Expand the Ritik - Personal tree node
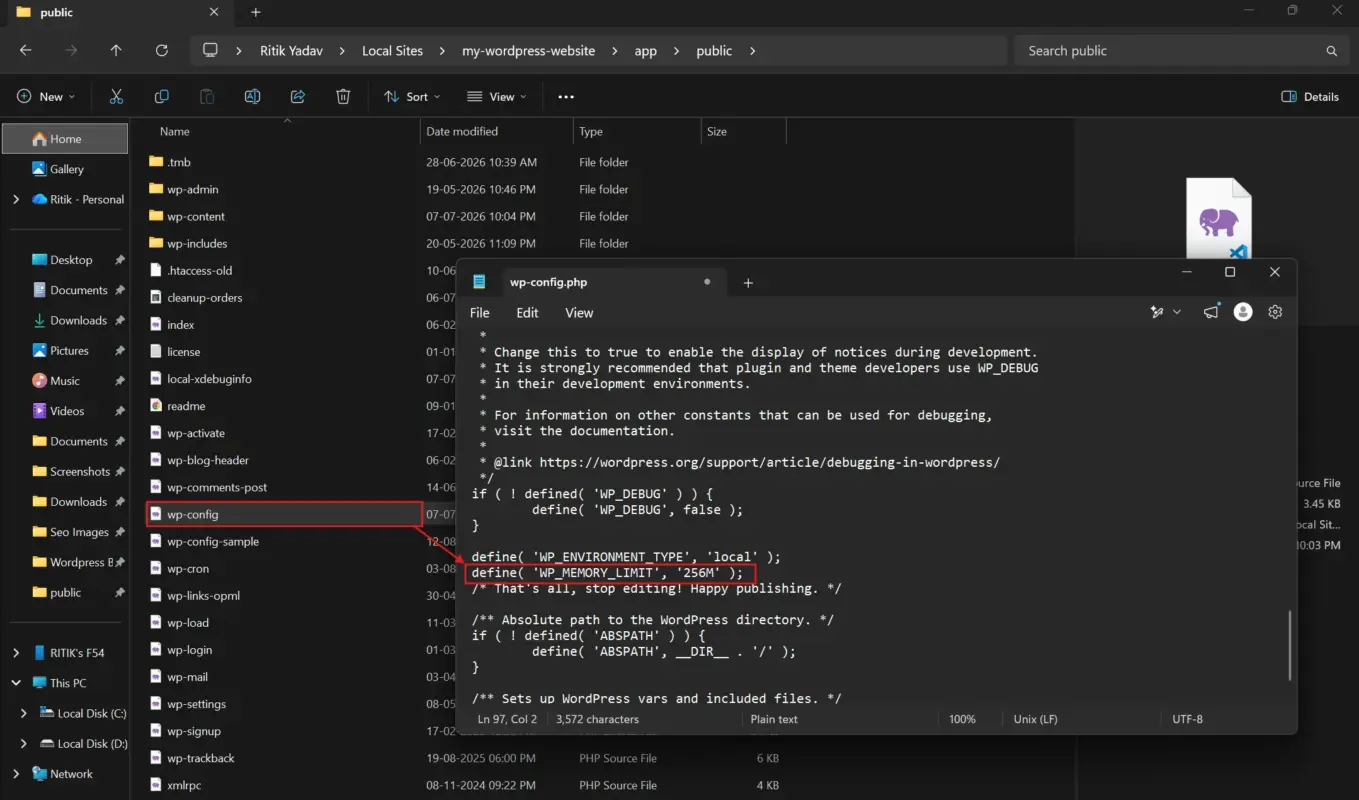 16,200
